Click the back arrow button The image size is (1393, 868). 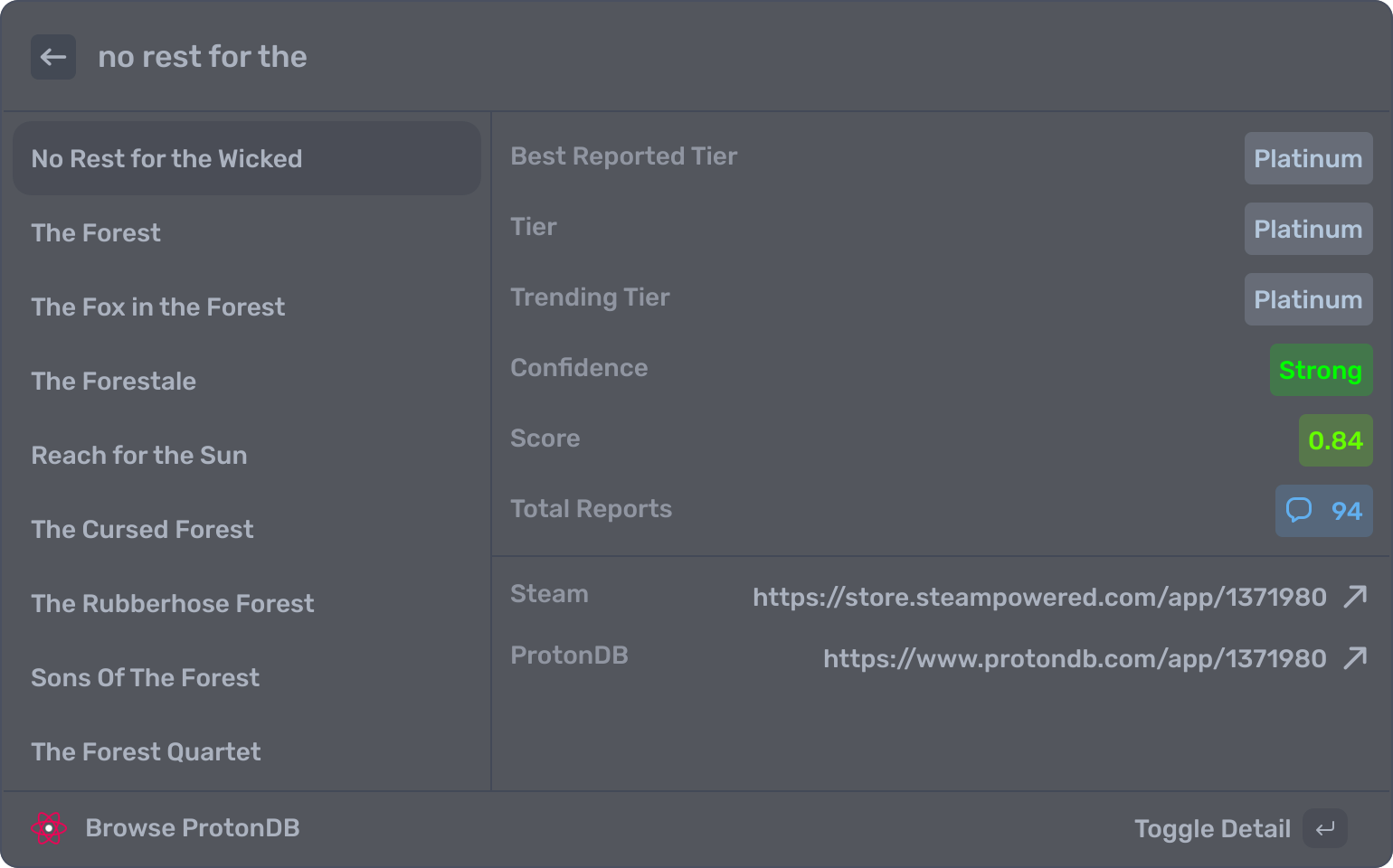53,57
